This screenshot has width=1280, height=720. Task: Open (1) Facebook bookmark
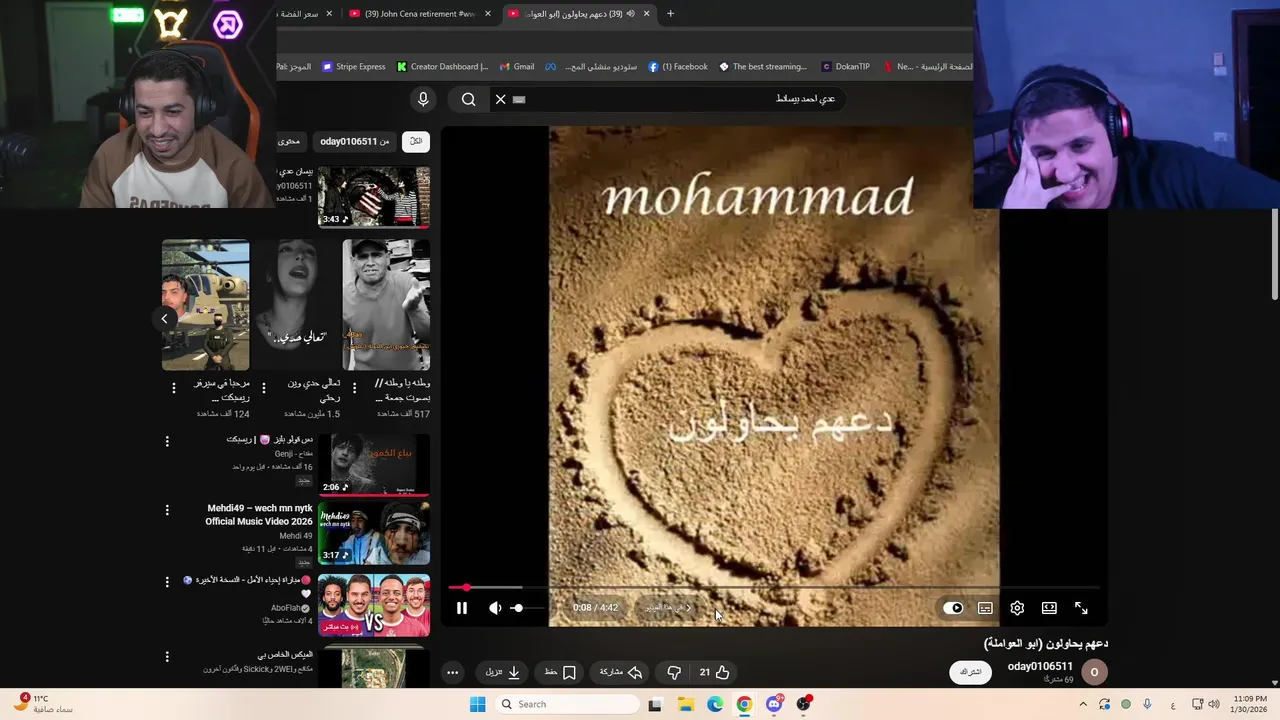(678, 67)
